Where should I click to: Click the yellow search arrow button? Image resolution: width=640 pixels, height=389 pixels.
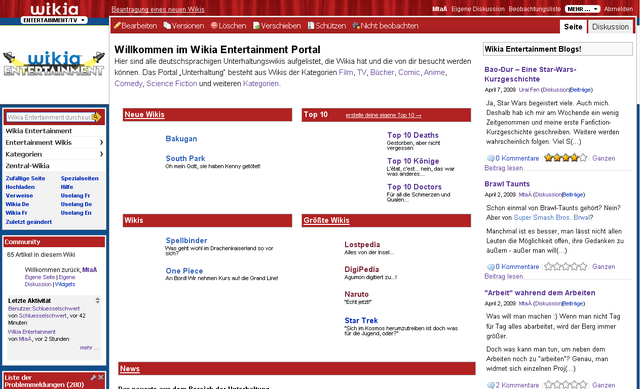(97, 117)
